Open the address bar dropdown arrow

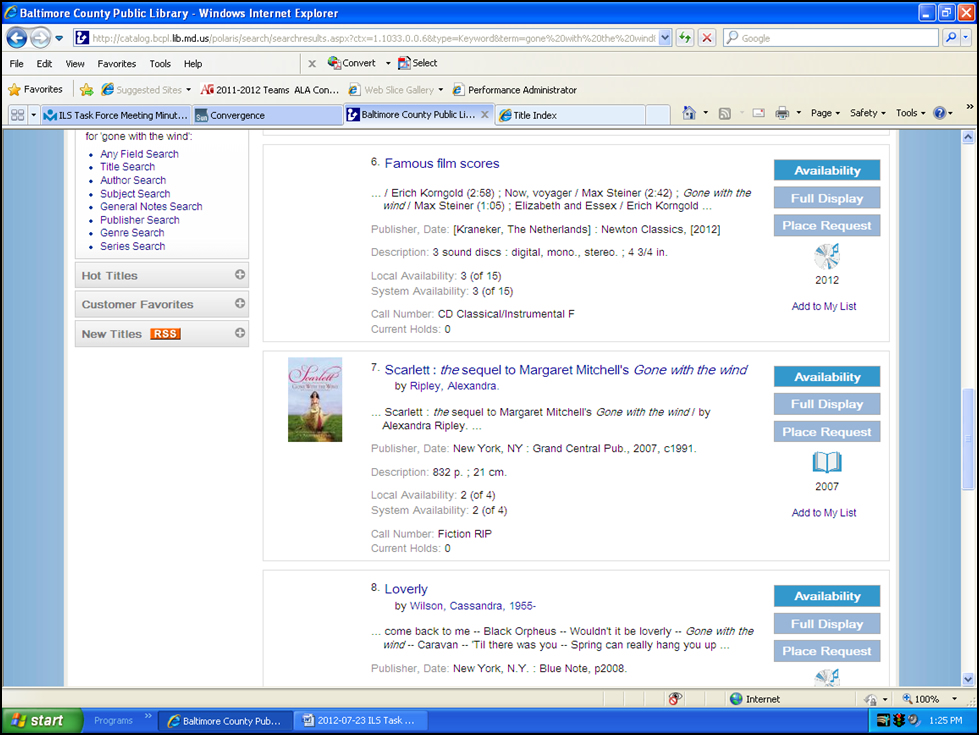pyautogui.click(x=665, y=37)
